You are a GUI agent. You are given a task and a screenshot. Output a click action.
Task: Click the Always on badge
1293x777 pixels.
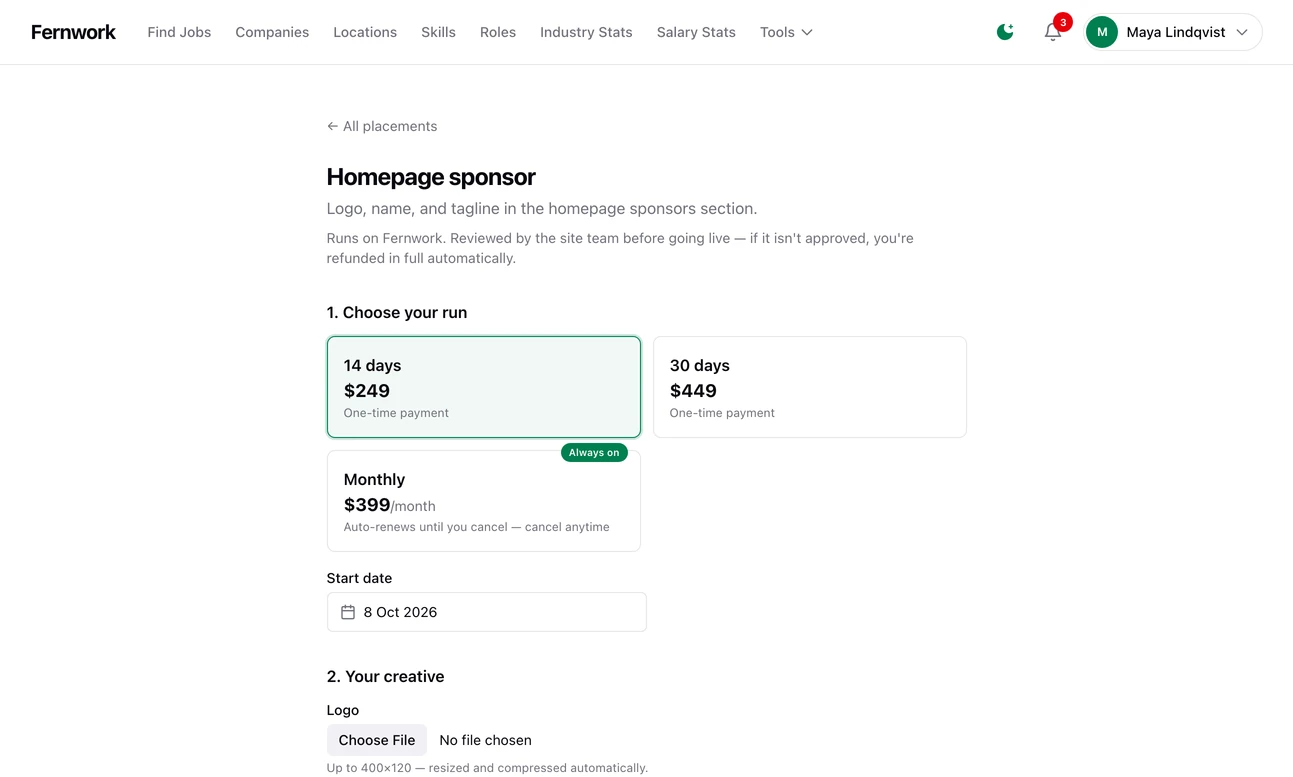click(594, 453)
